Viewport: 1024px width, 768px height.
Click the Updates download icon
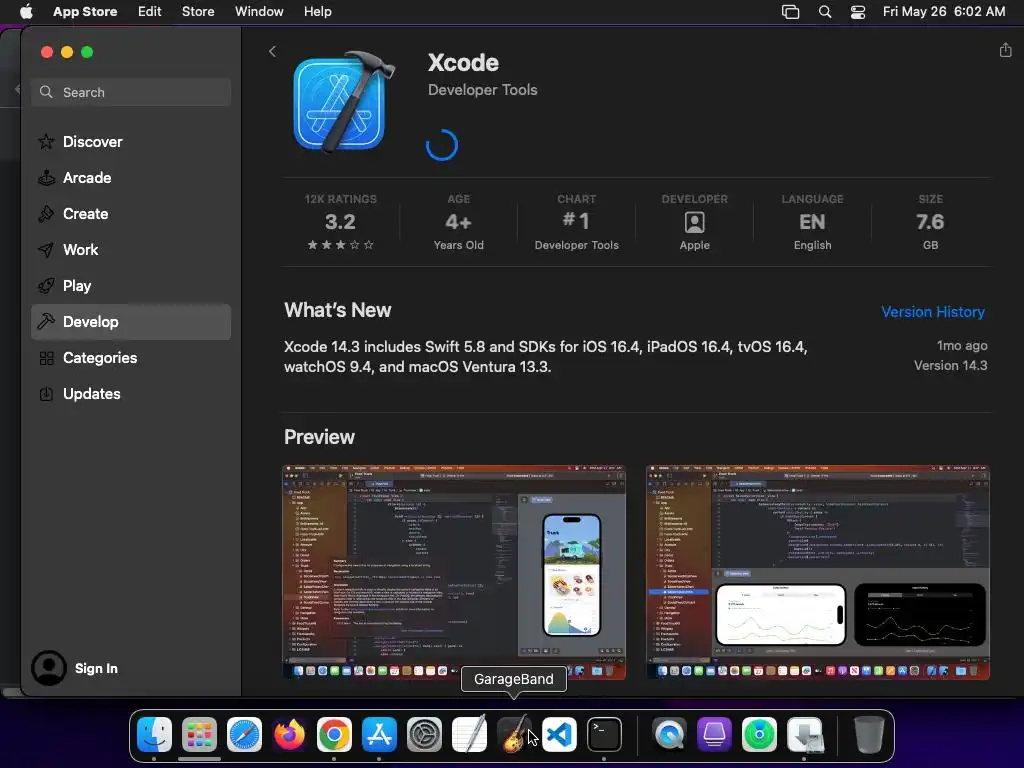46,394
